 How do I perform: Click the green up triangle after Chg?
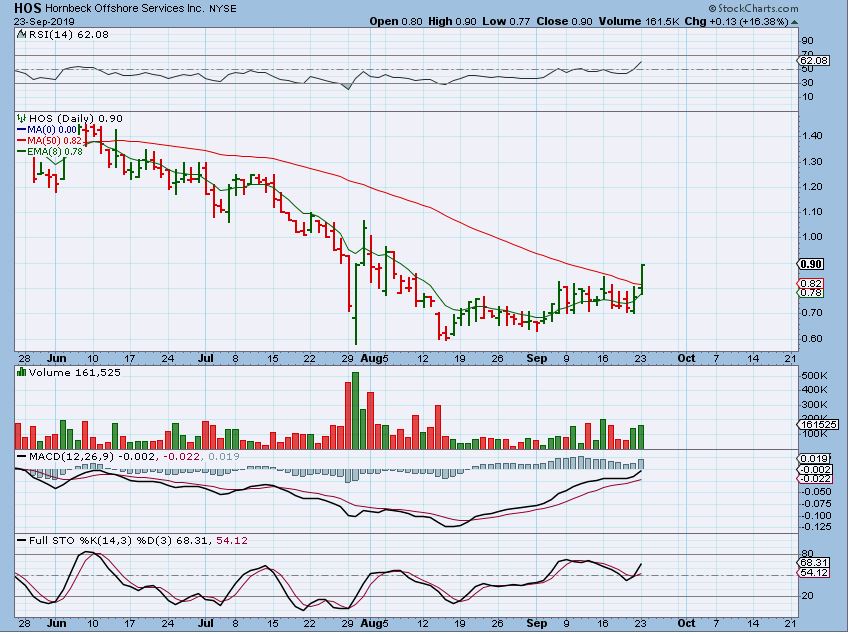pyautogui.click(x=794, y=22)
